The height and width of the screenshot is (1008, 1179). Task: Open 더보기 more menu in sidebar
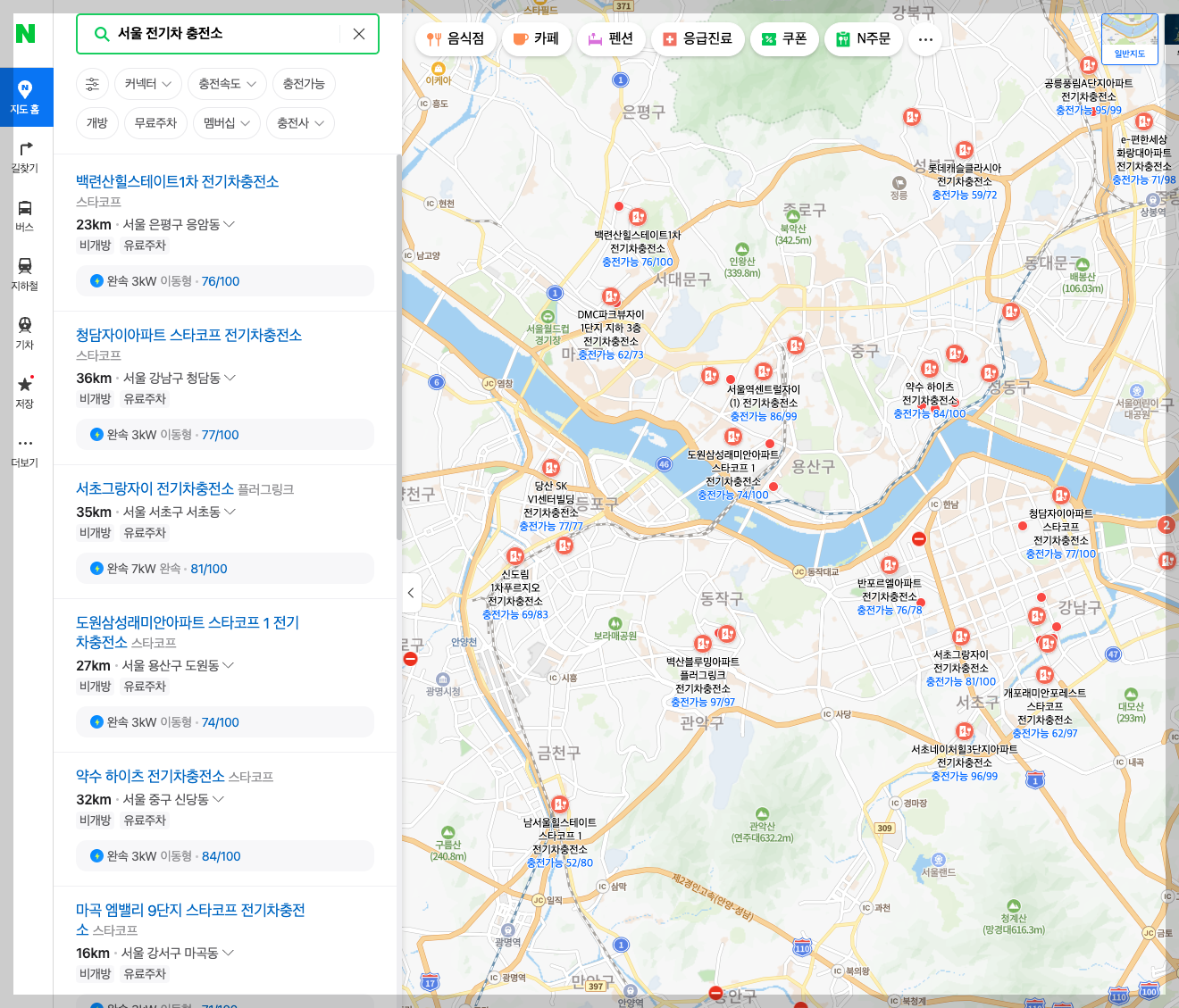pyautogui.click(x=25, y=451)
